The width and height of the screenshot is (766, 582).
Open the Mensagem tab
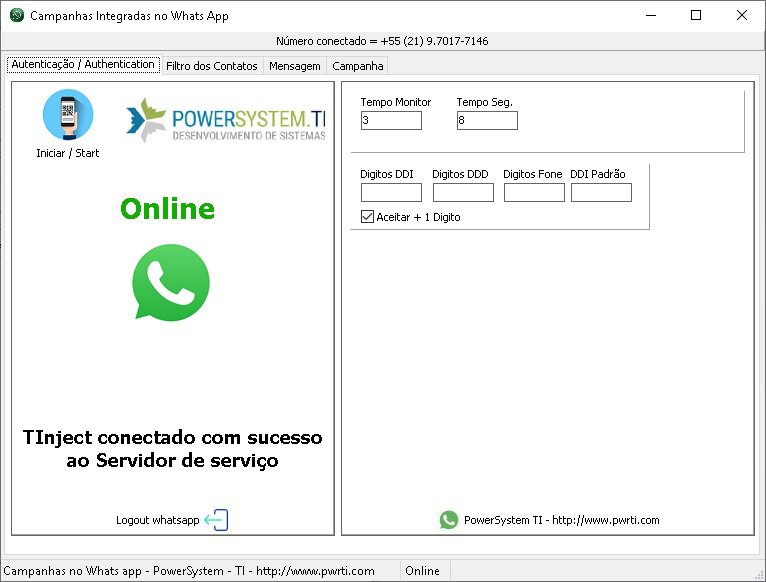295,66
